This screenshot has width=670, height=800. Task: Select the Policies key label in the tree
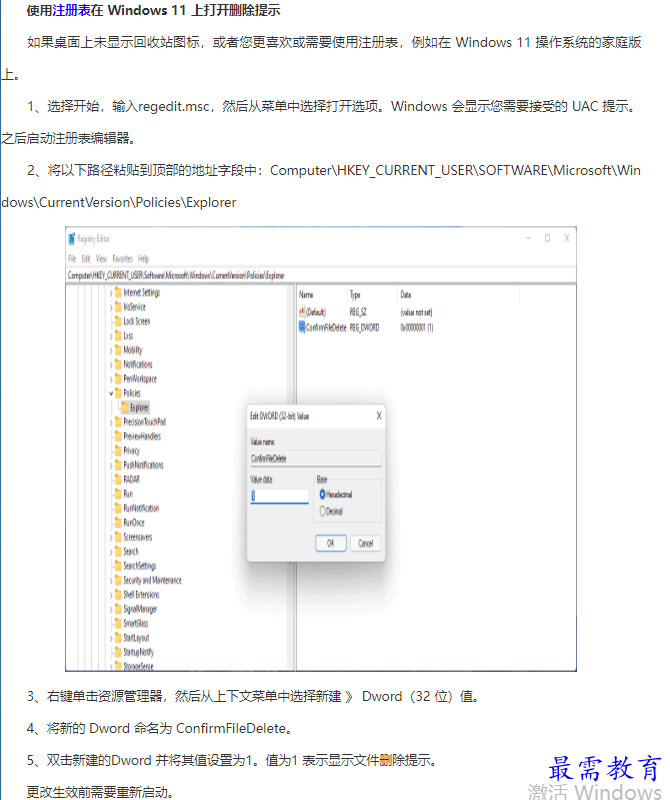[x=132, y=393]
